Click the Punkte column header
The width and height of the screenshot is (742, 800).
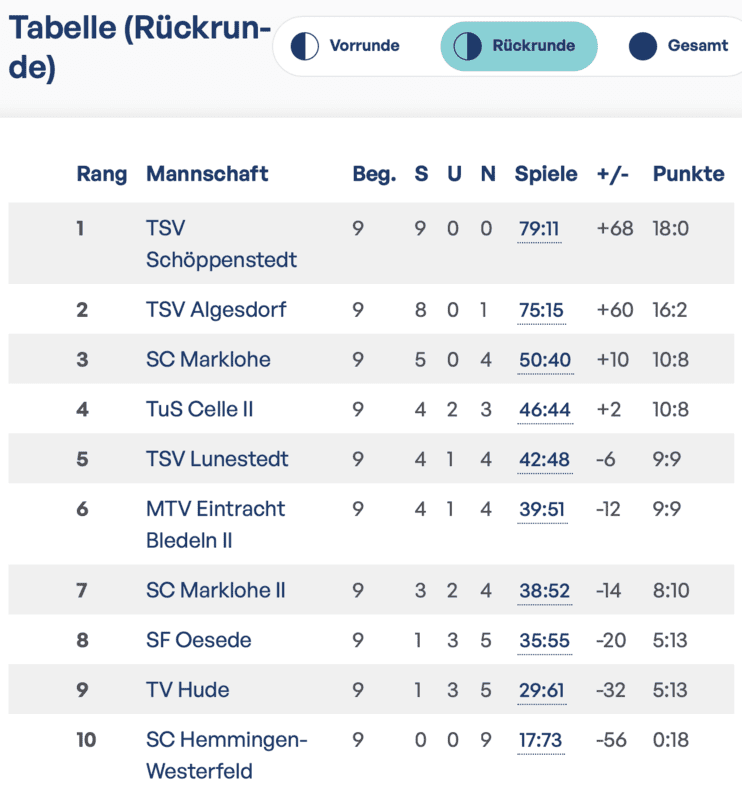(x=688, y=174)
